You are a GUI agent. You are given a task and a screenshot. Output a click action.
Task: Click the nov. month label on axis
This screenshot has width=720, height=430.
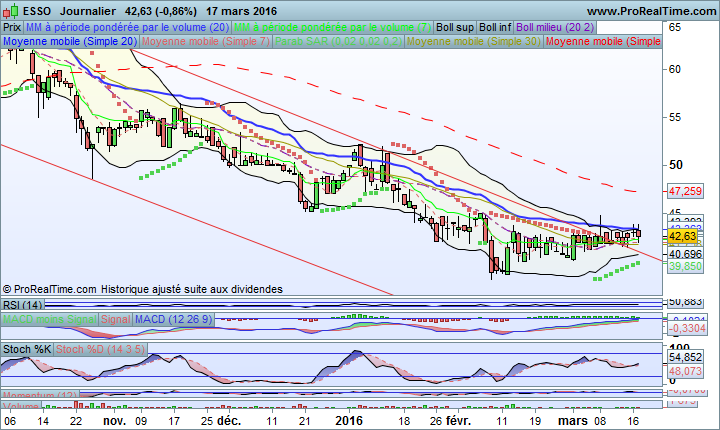[115, 421]
